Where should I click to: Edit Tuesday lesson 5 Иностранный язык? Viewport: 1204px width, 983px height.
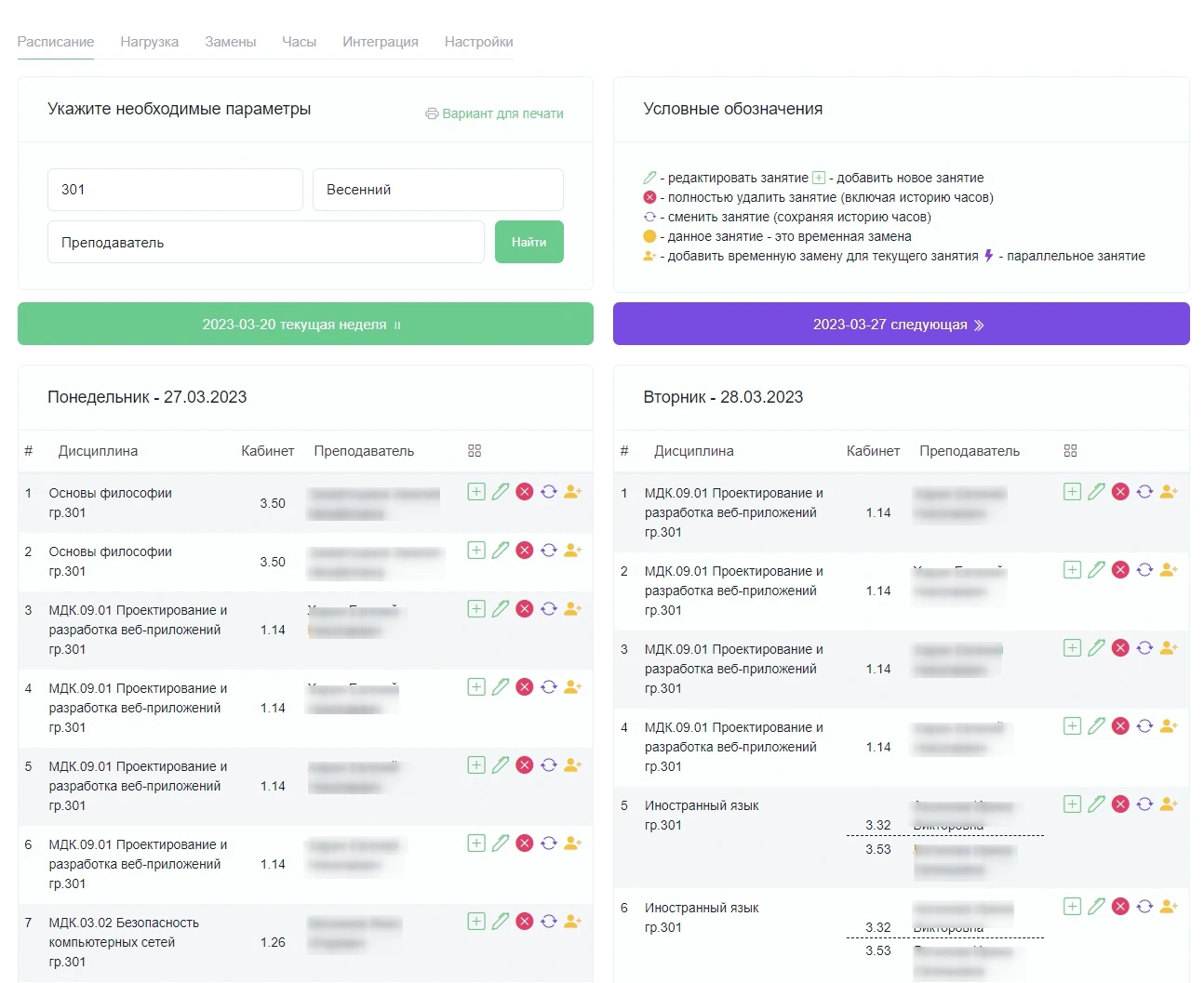point(1097,804)
